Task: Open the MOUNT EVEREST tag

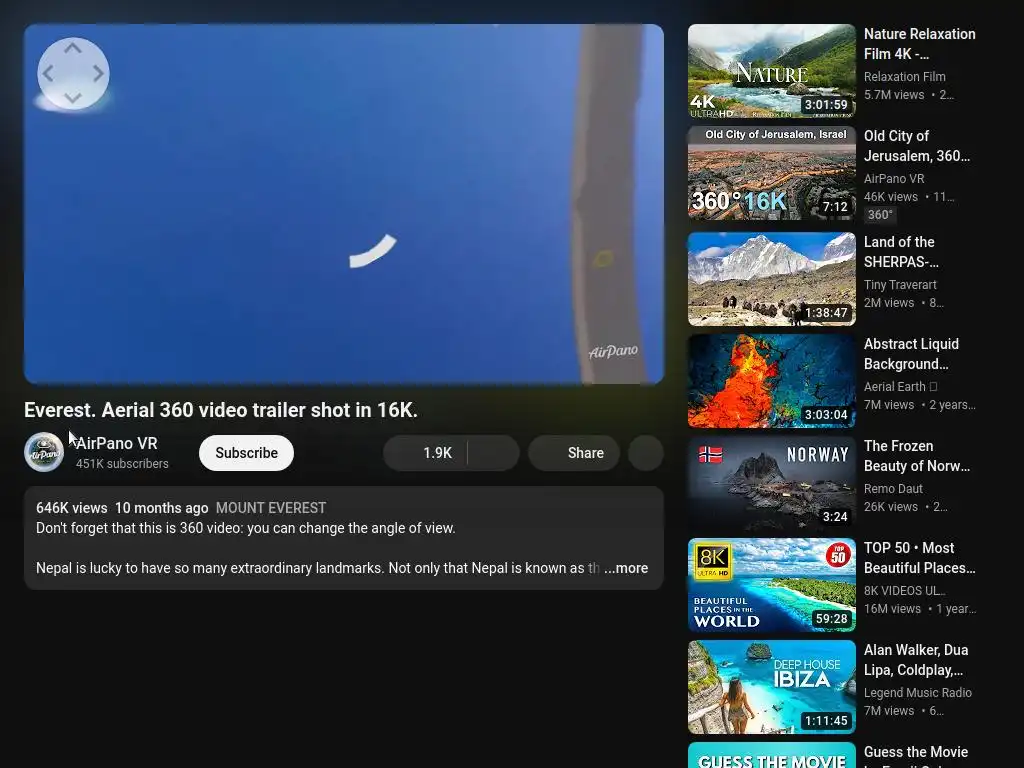Action: pyautogui.click(x=271, y=508)
